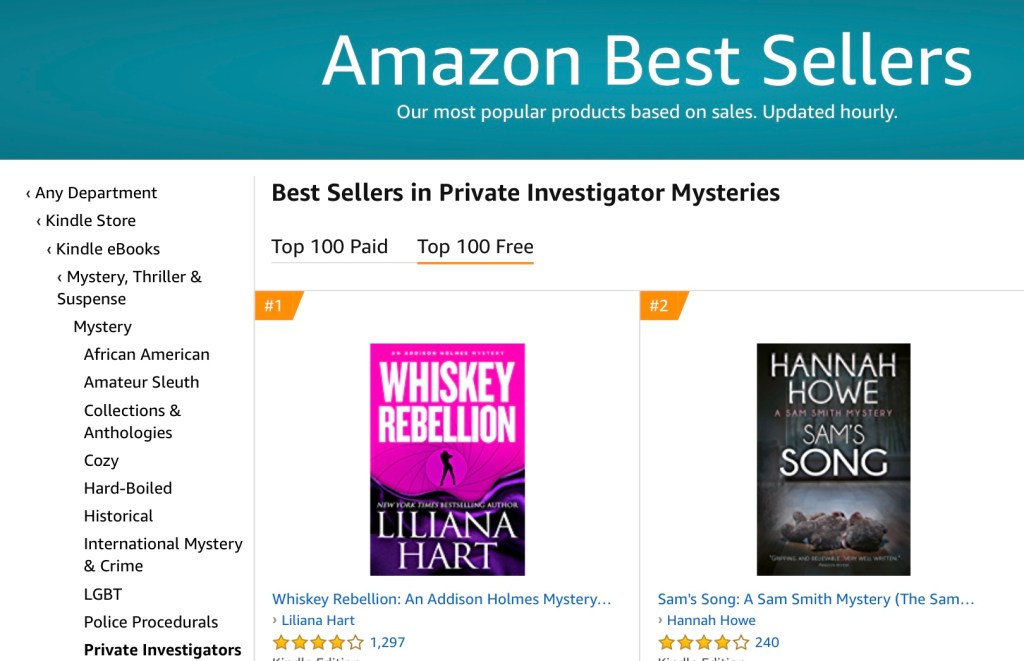
Task: Go back to Any Department
Action: point(96,193)
